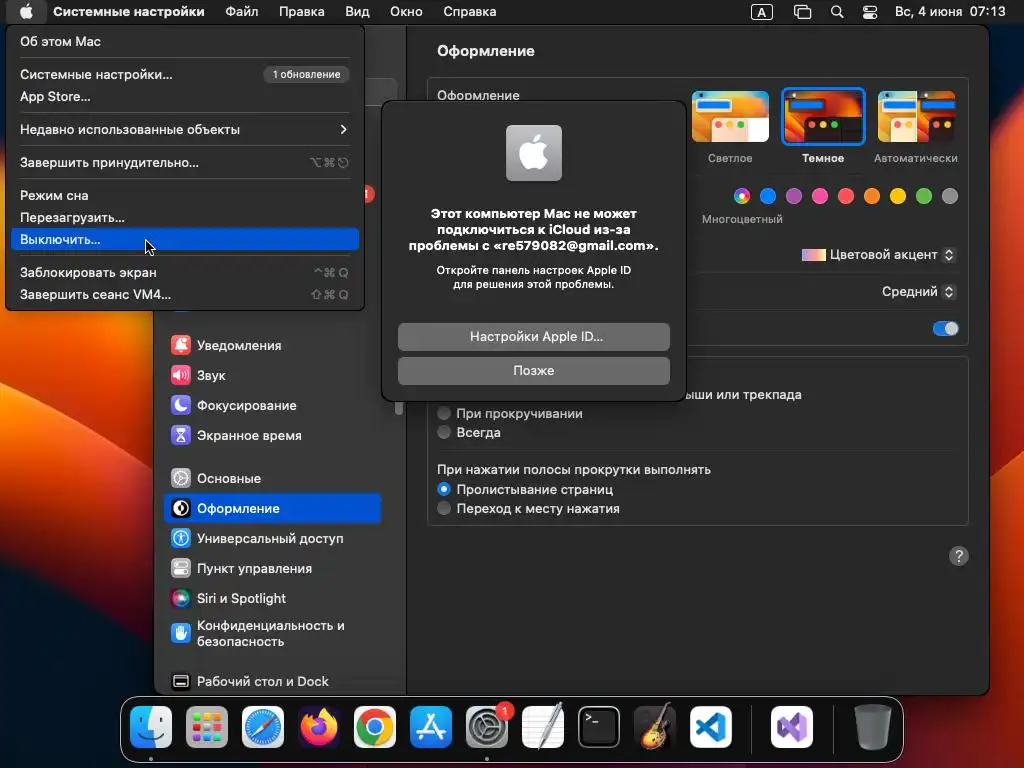
Task: Choose the Автоматически appearance thumbnail
Action: point(916,116)
